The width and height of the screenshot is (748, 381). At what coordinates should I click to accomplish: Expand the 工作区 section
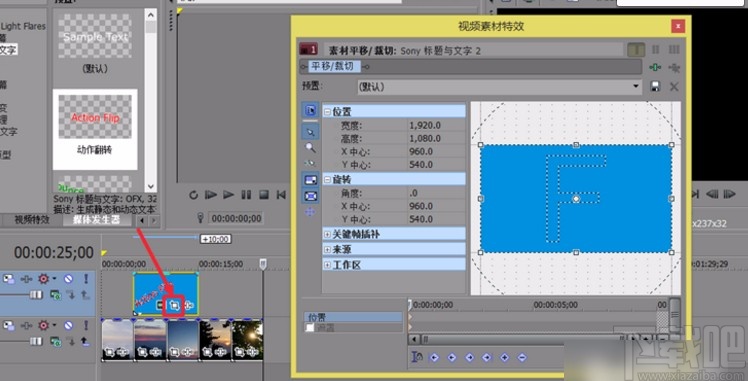coord(327,265)
